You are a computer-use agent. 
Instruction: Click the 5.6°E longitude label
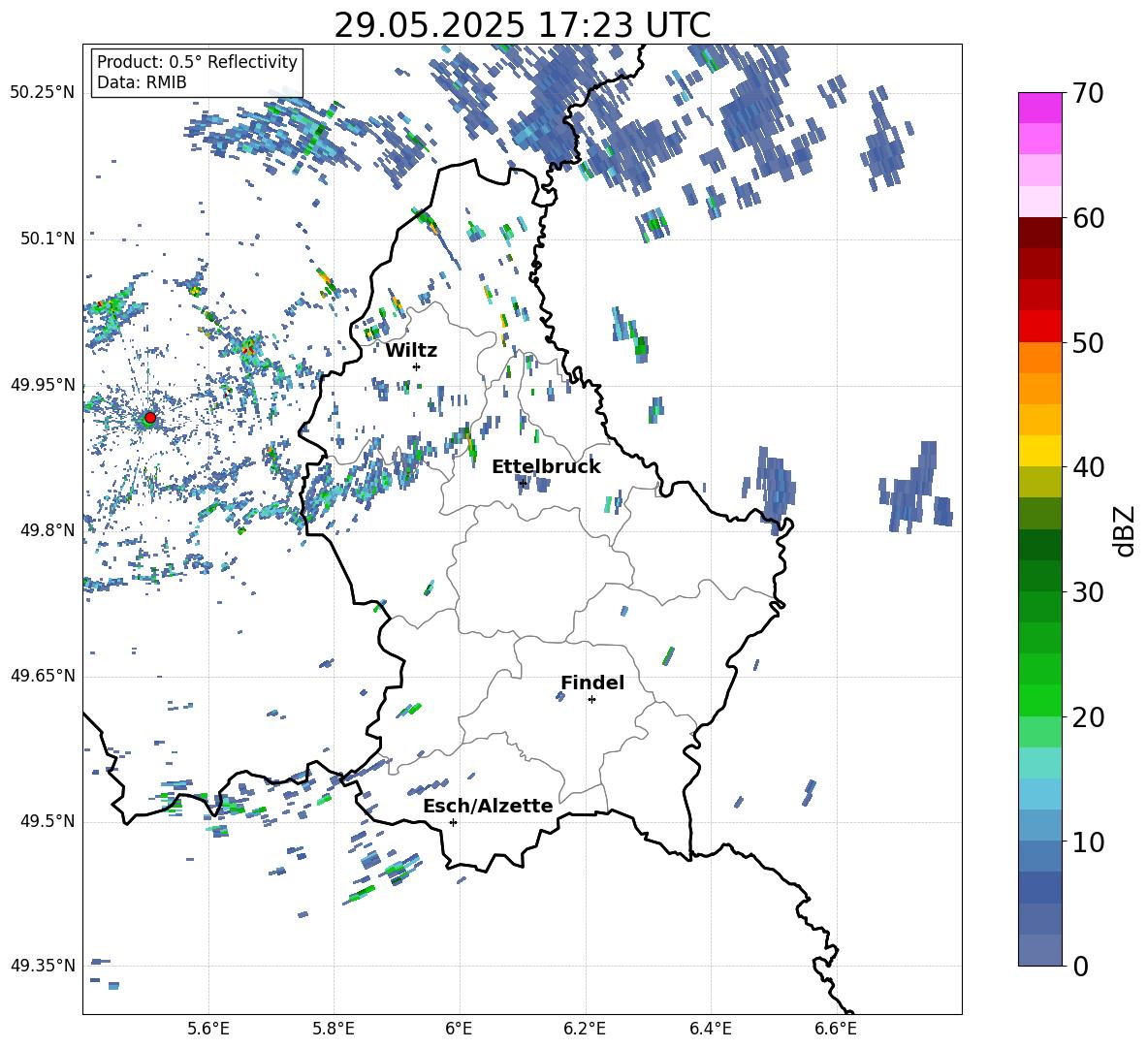[208, 1029]
